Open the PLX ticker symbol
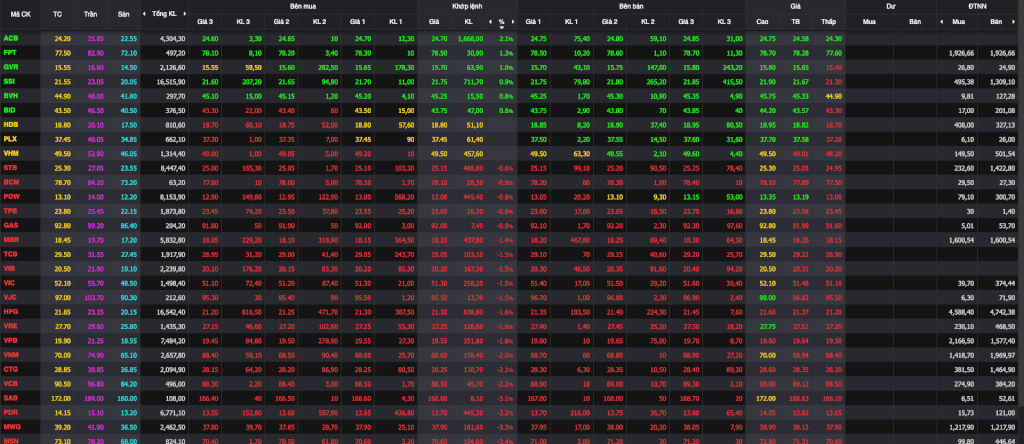Image resolution: width=1024 pixels, height=444 pixels. (x=10, y=138)
